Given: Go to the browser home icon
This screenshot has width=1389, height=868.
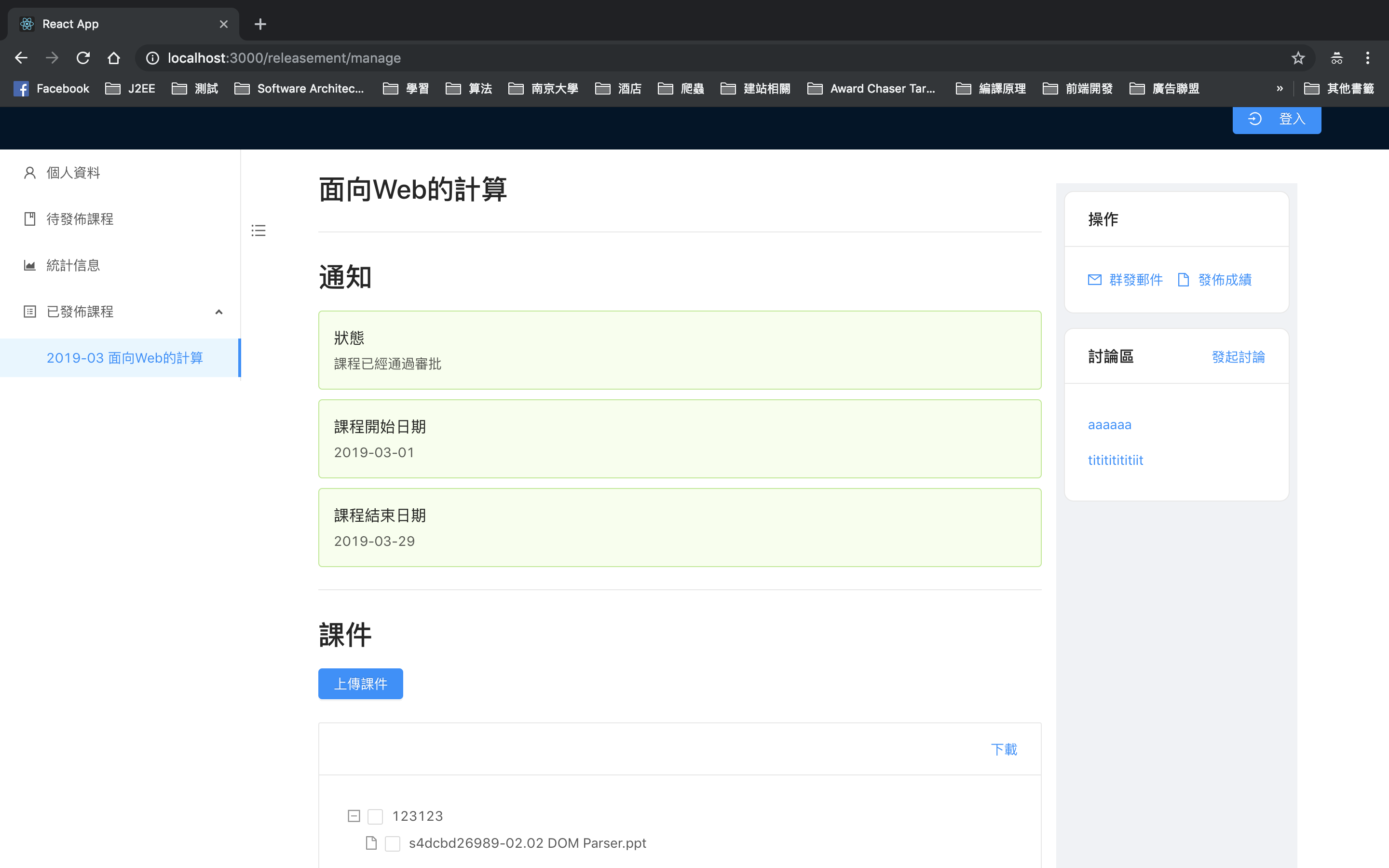Looking at the screenshot, I should pyautogui.click(x=114, y=58).
